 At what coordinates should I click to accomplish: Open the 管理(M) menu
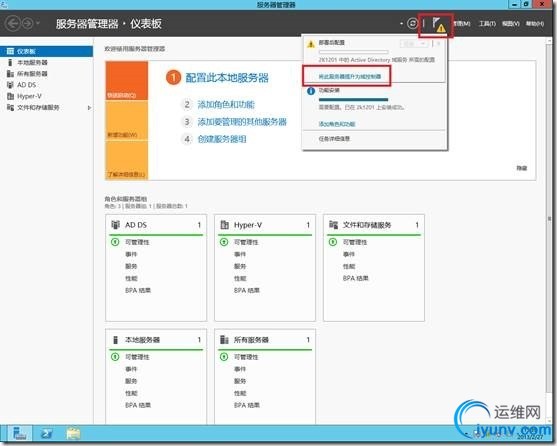(463, 23)
